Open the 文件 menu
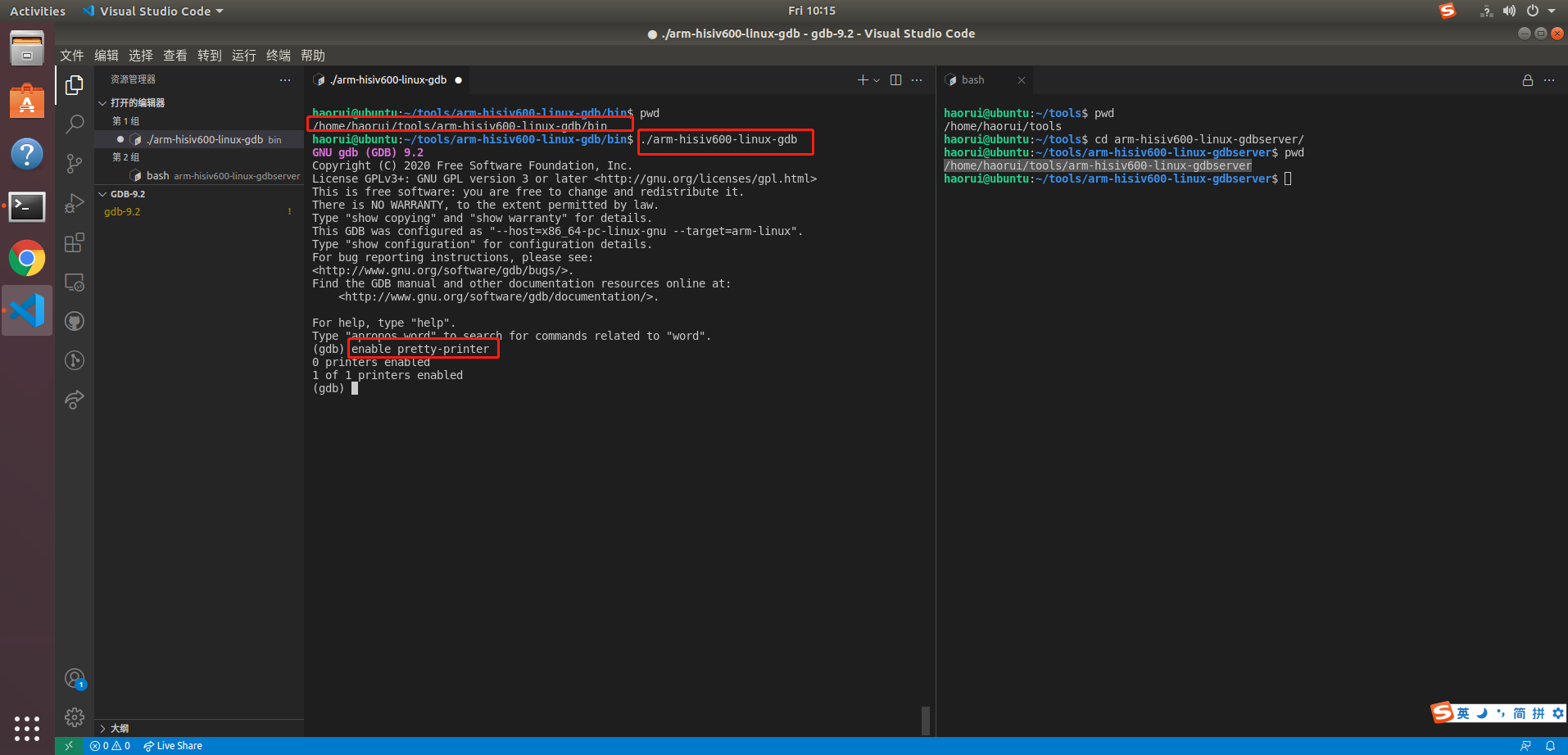The height and width of the screenshot is (755, 1568). pyautogui.click(x=72, y=56)
